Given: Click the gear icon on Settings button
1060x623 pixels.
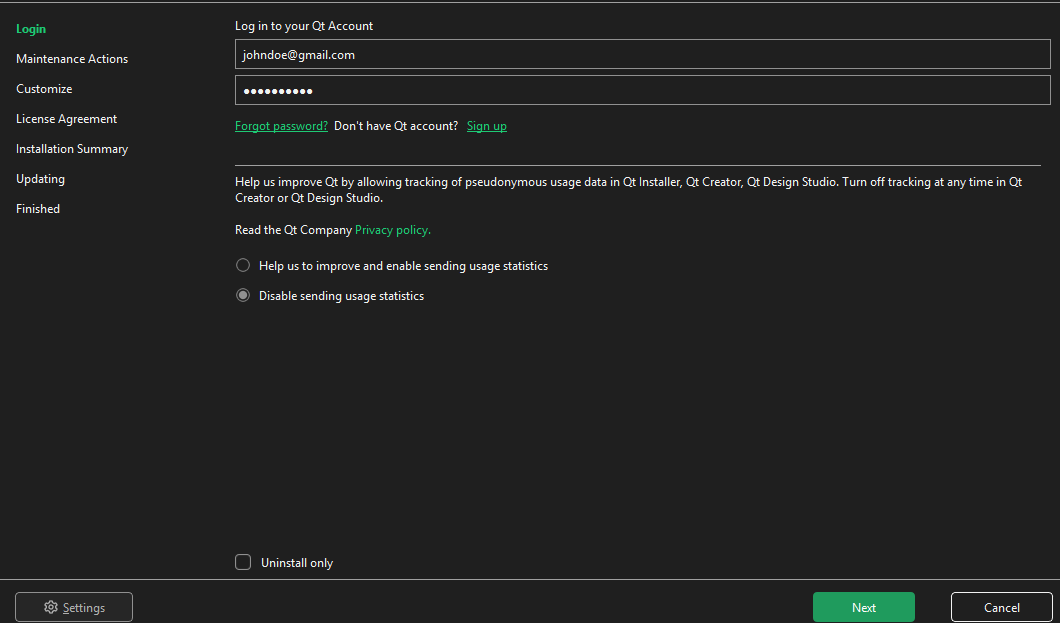Looking at the screenshot, I should pos(51,607).
